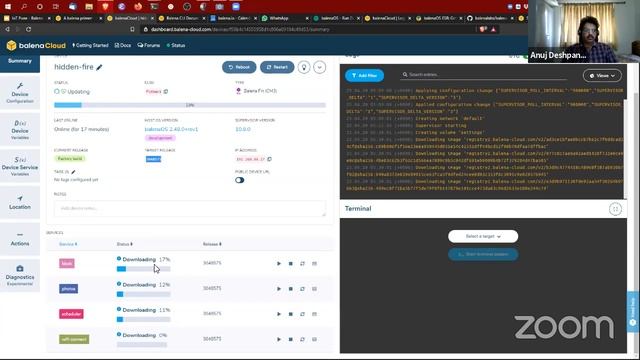Click Add filter button in Logs
Image resolution: width=640 pixels, height=360 pixels.
point(364,76)
